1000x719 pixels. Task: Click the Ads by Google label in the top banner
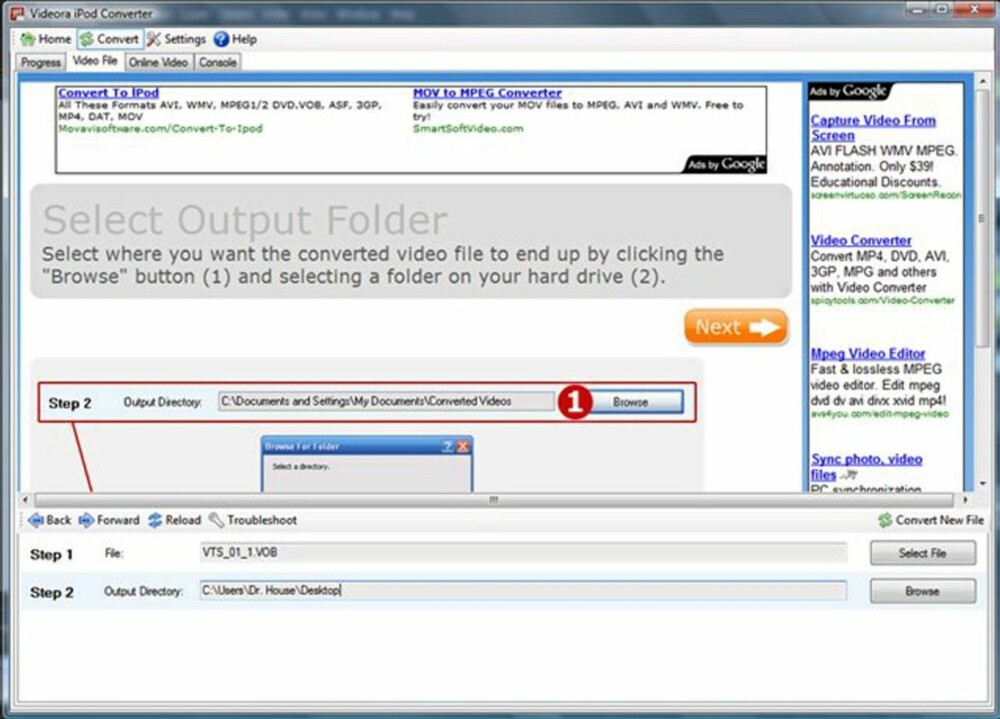pos(726,165)
